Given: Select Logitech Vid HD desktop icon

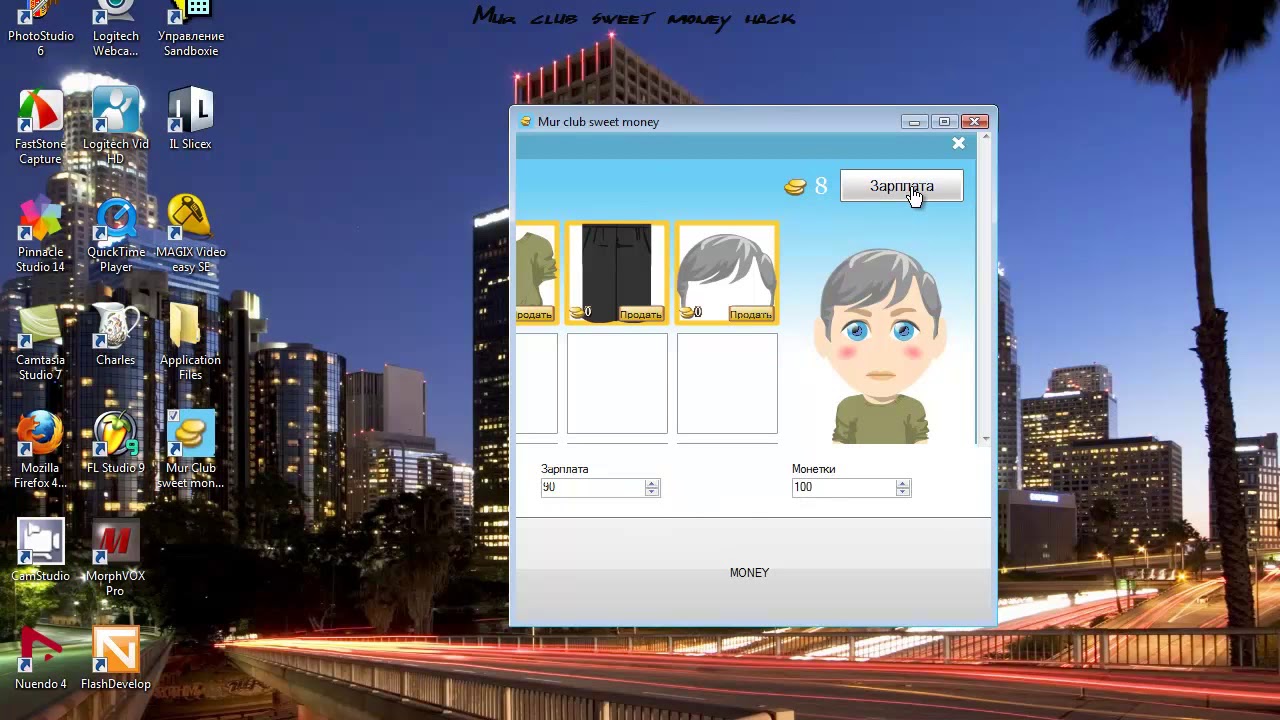Looking at the screenshot, I should click(116, 126).
